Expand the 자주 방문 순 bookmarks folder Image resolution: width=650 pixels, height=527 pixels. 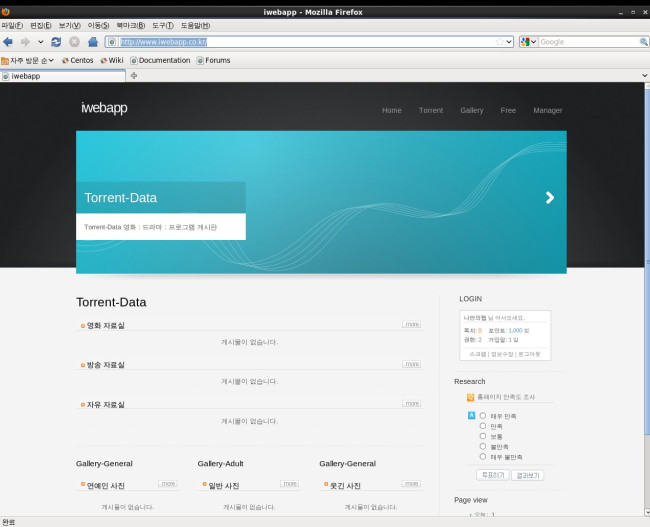(28, 61)
